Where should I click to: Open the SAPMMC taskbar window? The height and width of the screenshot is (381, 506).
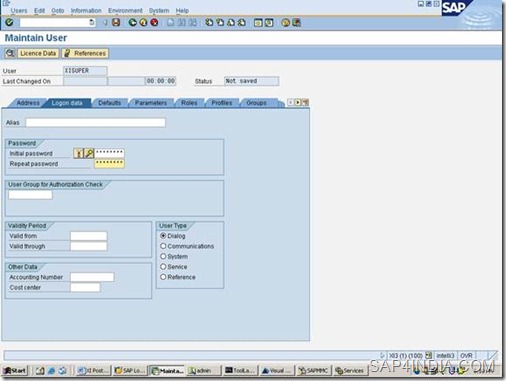313,370
